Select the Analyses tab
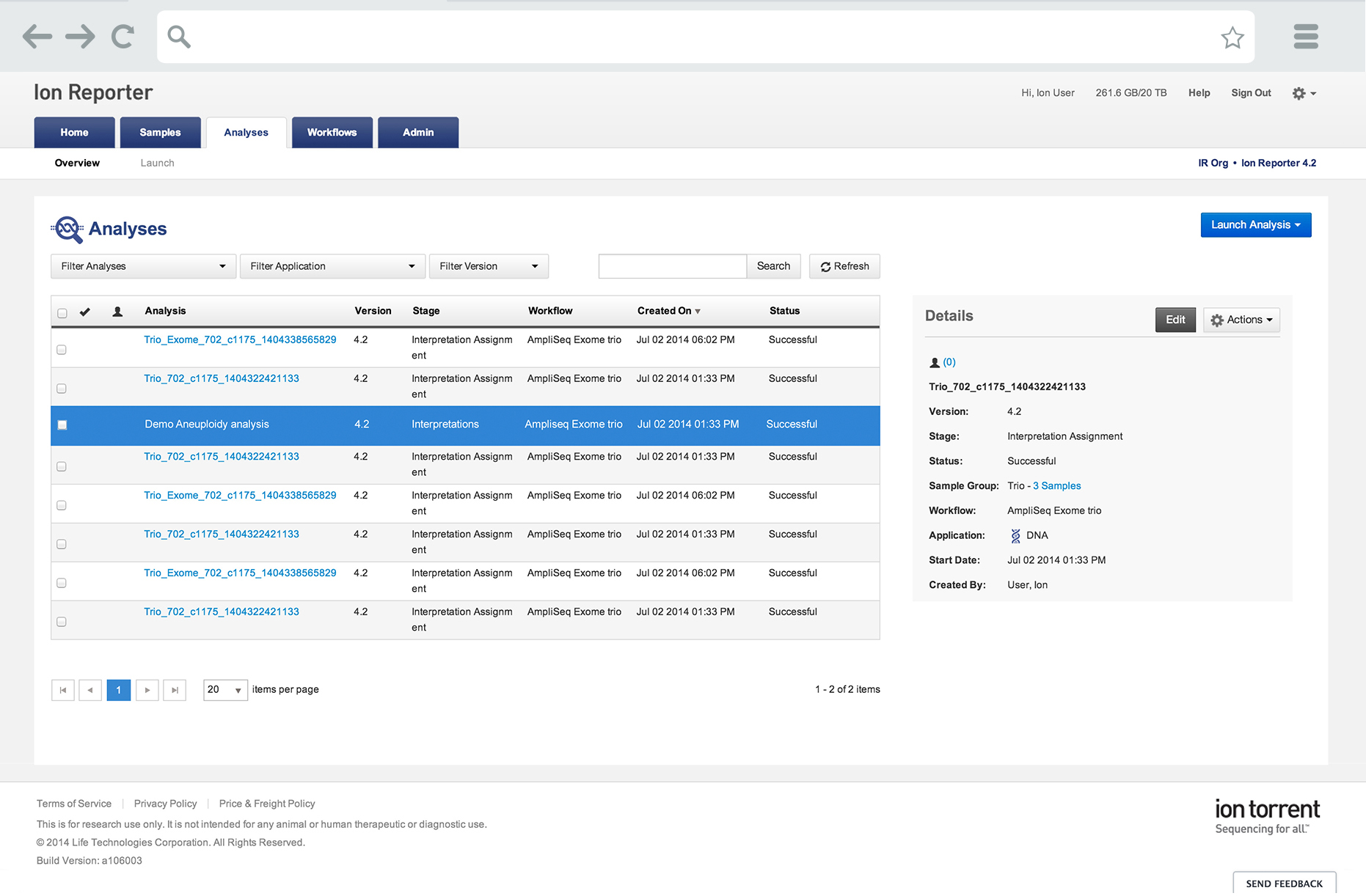 tap(246, 133)
